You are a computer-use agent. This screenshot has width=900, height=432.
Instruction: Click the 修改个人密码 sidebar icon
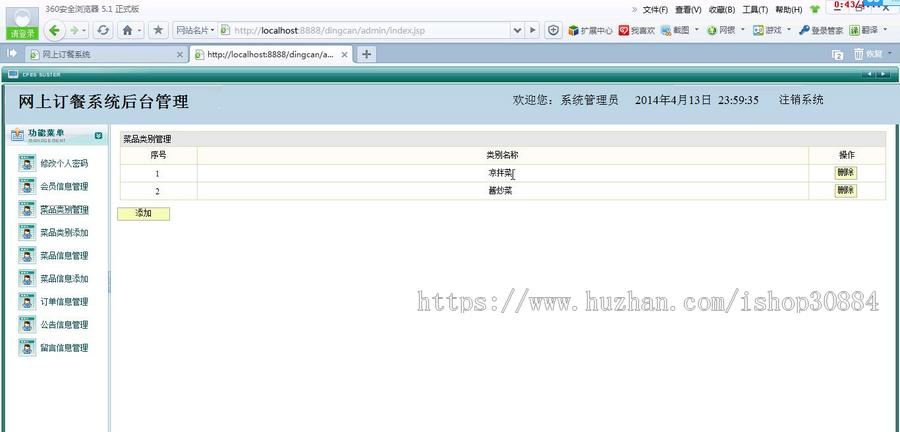[x=27, y=164]
